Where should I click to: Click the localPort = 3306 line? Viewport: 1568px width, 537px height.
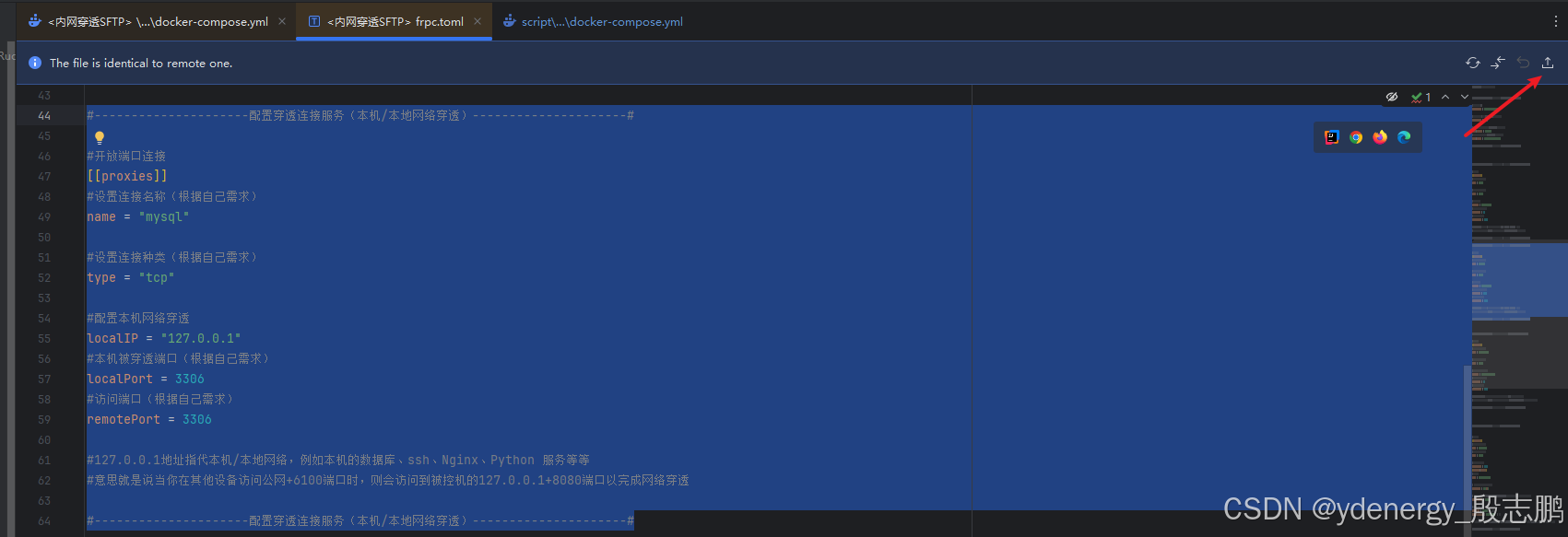[146, 379]
